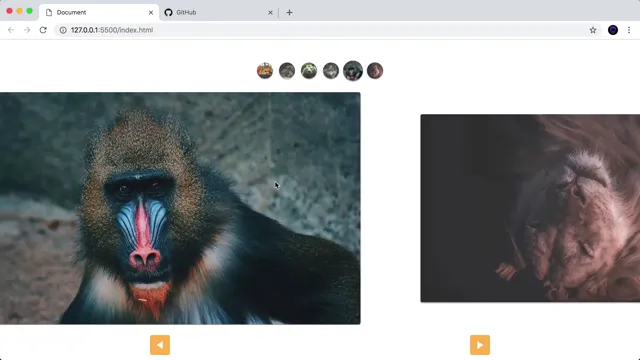This screenshot has height=360, width=640.
Task: Go back with browser back arrow
Action: 11,30
